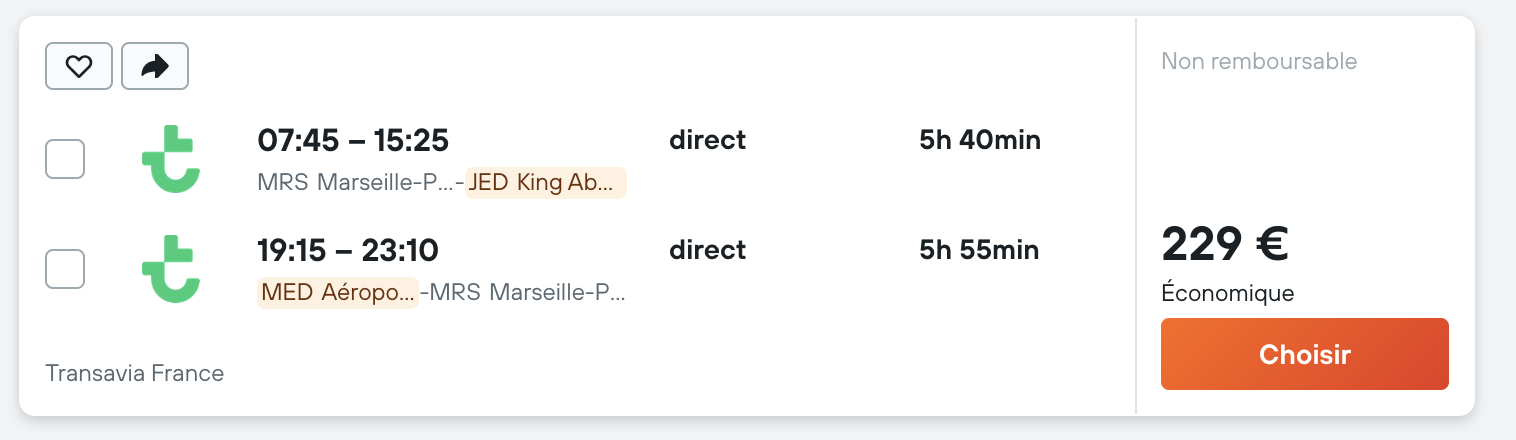Click the Transavia logo on the 07:45 flight
This screenshot has width=1516, height=440.
171,159
